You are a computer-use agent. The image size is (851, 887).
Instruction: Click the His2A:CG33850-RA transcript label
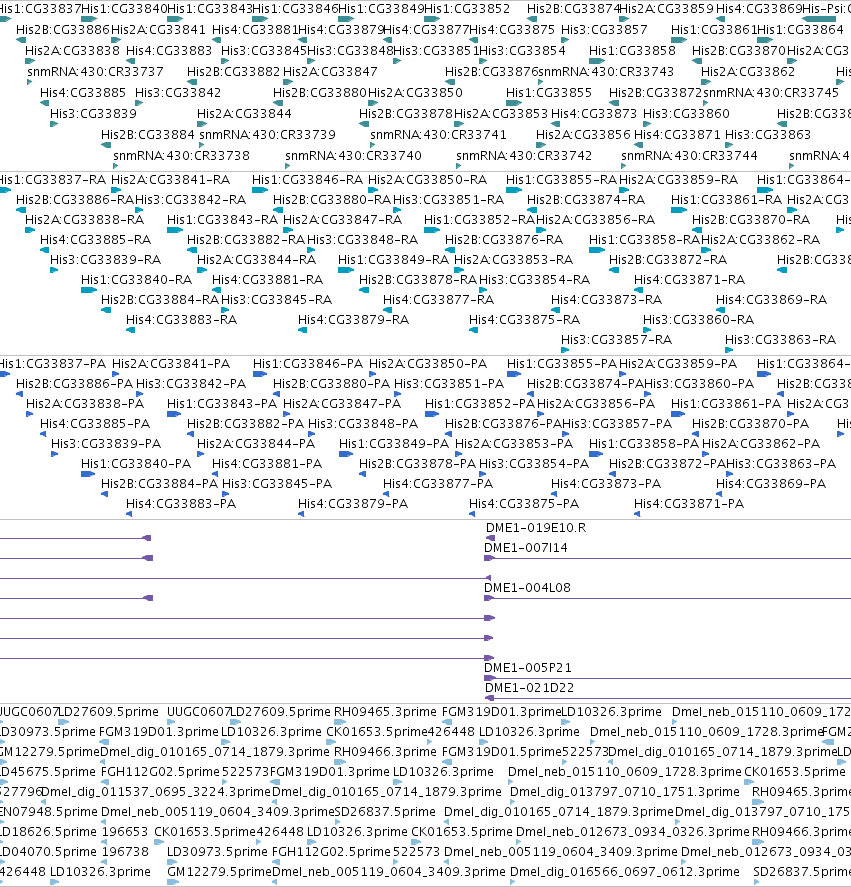[x=427, y=180]
